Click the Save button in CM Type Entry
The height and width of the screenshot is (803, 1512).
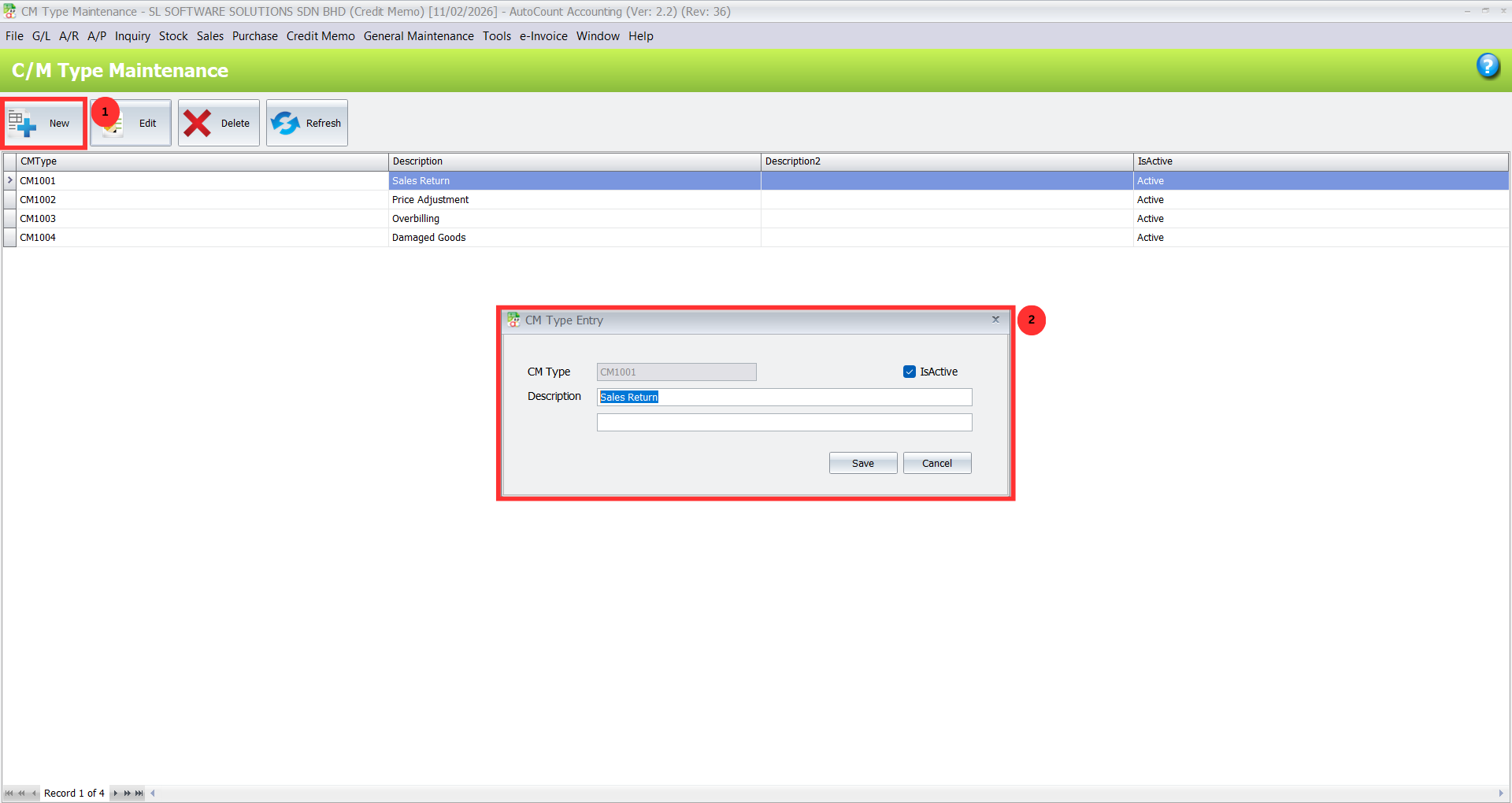tap(862, 462)
